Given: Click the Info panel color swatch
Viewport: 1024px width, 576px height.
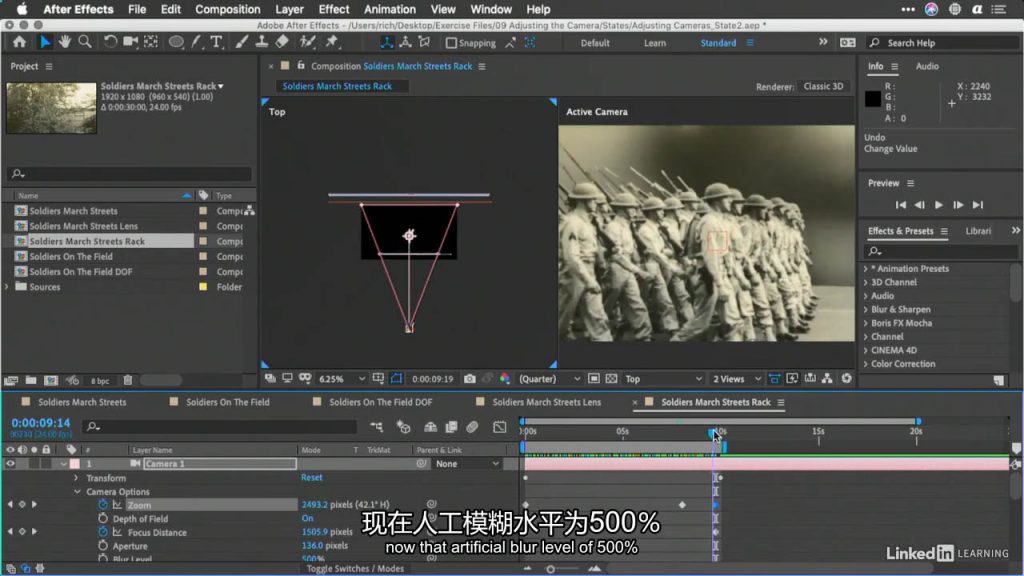Looking at the screenshot, I should pyautogui.click(x=872, y=99).
